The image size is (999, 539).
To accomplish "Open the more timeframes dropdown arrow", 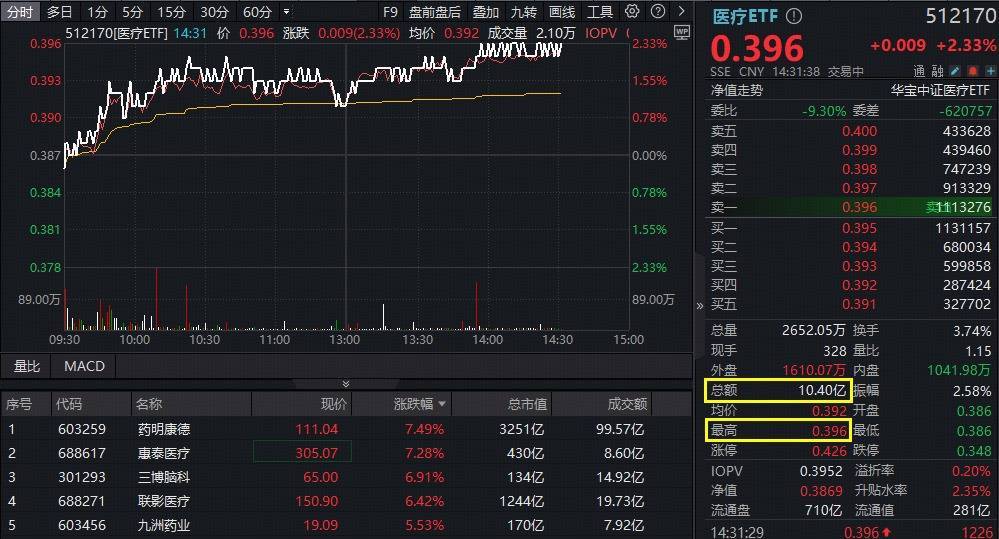I will point(287,12).
